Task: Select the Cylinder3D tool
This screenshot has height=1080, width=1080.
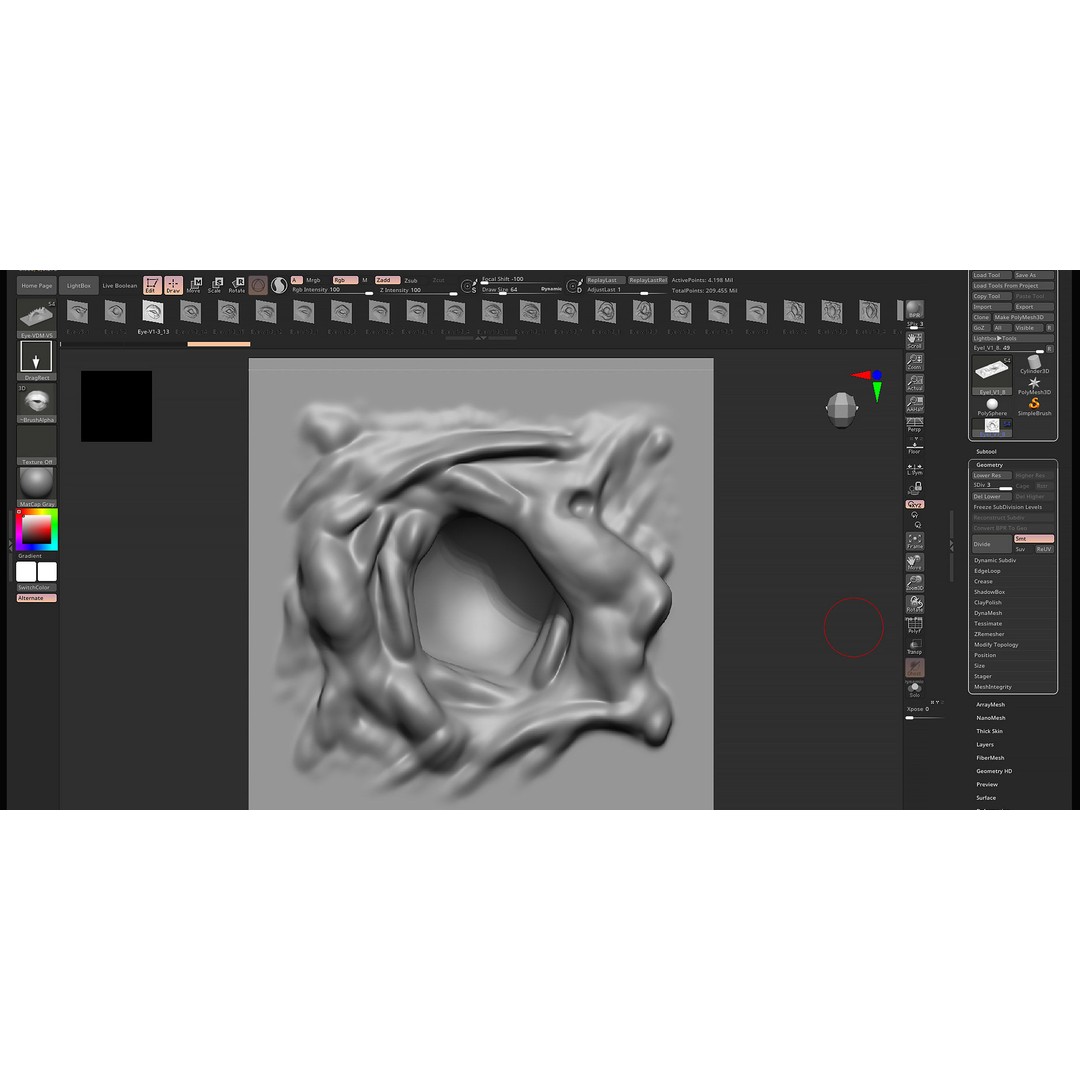Action: point(1034,364)
